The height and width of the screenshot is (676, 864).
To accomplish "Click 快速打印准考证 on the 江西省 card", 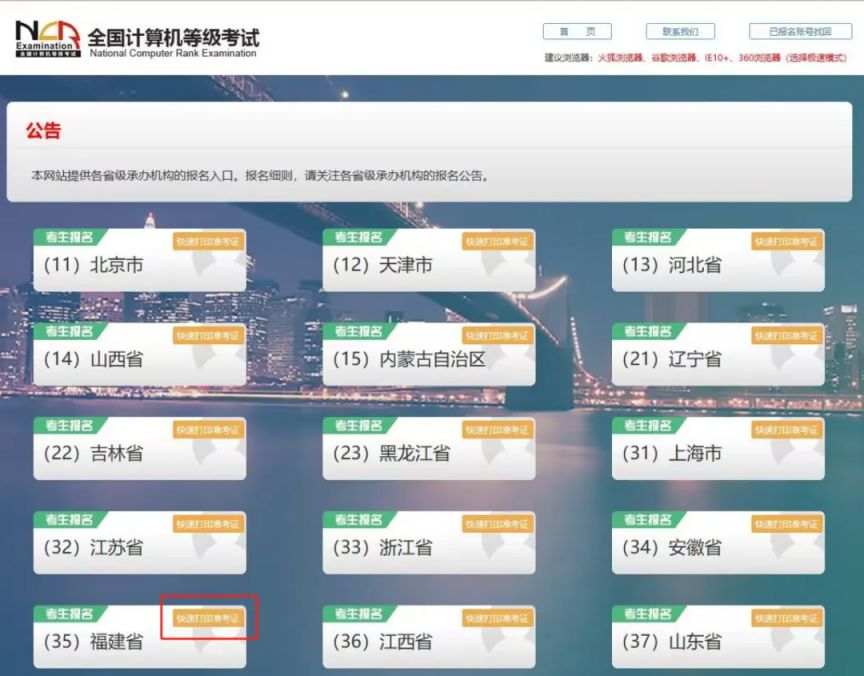I will (498, 618).
